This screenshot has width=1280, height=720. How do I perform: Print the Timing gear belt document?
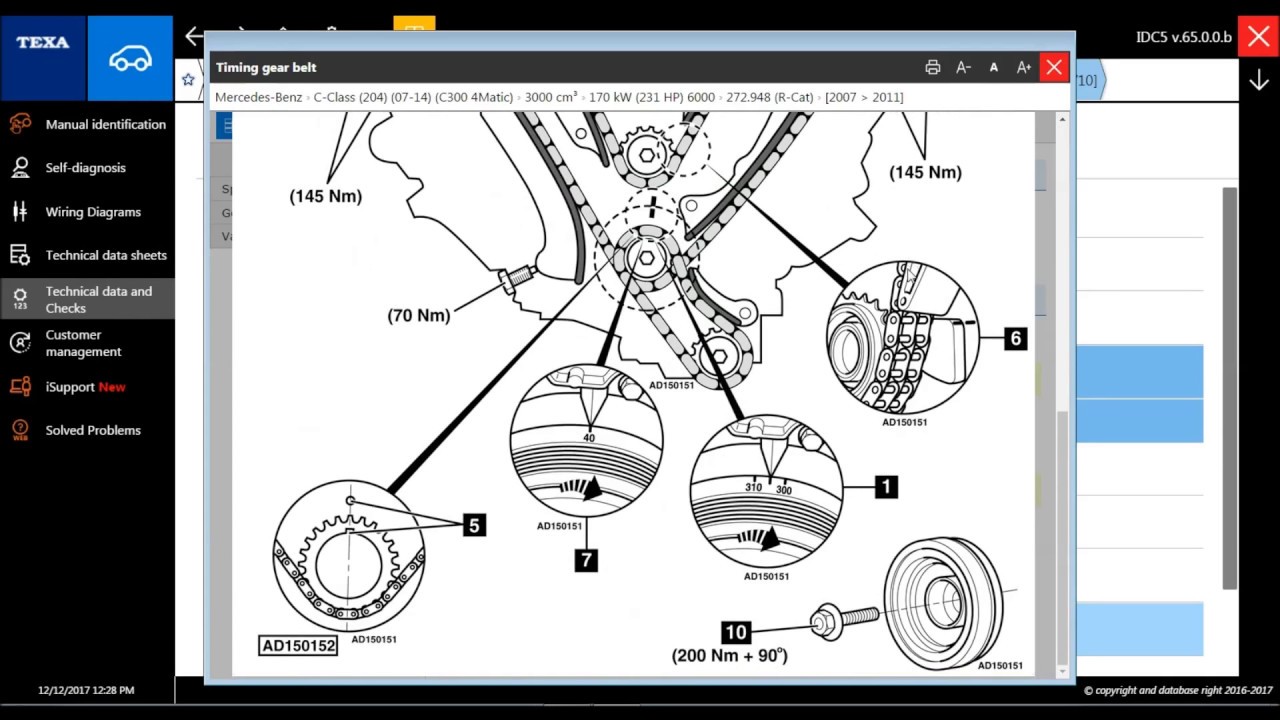pos(933,67)
